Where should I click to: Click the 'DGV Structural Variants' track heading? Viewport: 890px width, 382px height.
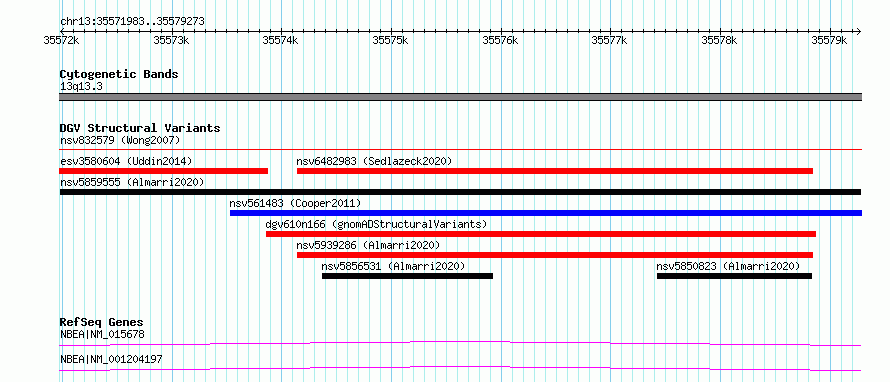[140, 128]
